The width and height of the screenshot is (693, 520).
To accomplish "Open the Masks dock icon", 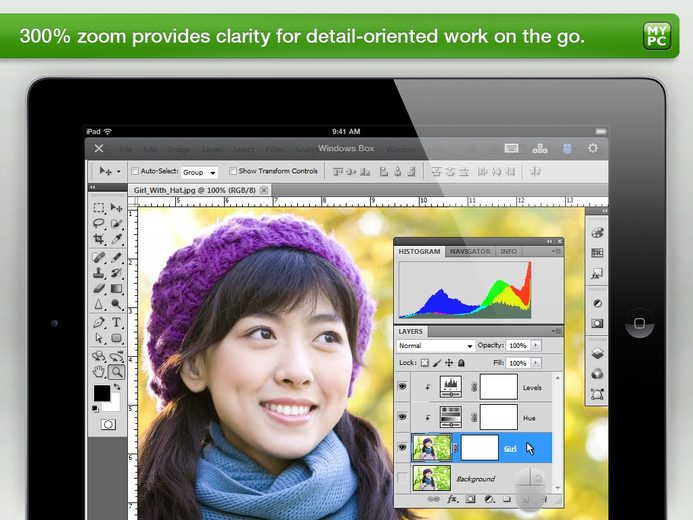I will [x=597, y=323].
